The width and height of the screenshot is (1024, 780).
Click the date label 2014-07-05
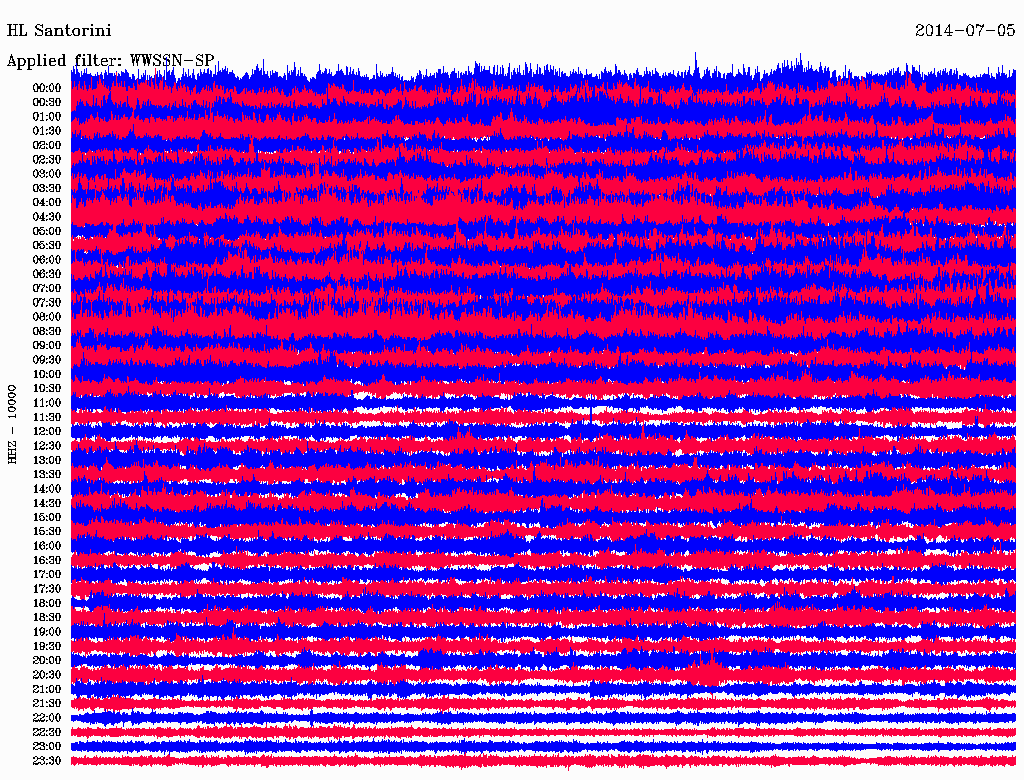(965, 31)
